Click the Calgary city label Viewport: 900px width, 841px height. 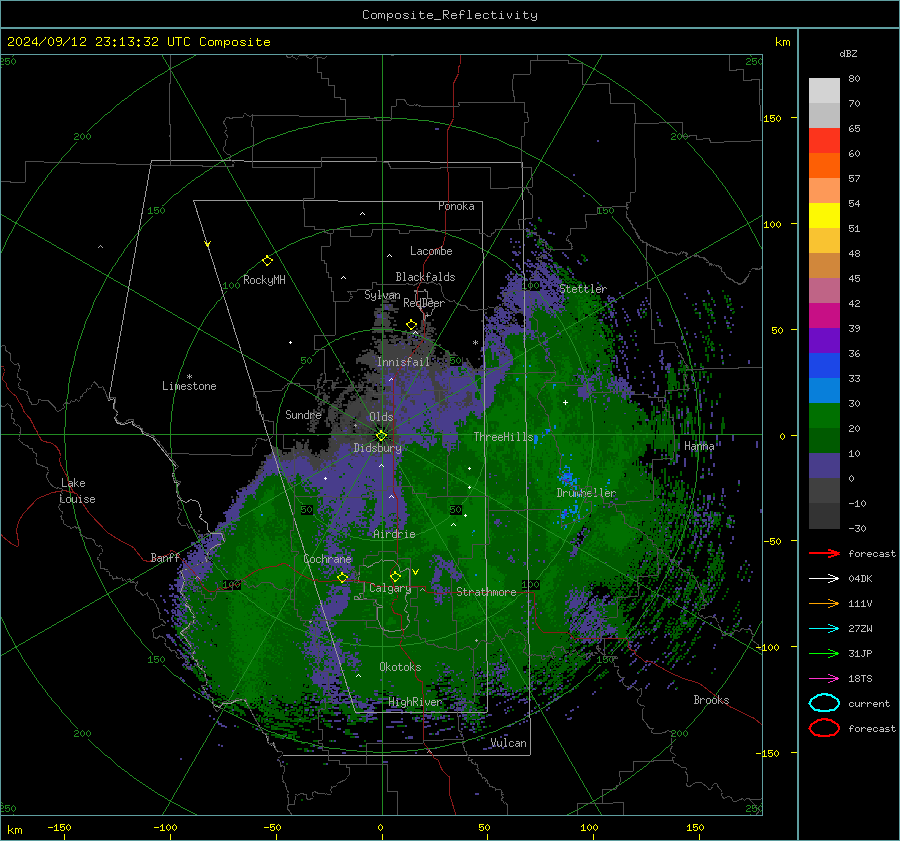click(x=390, y=588)
